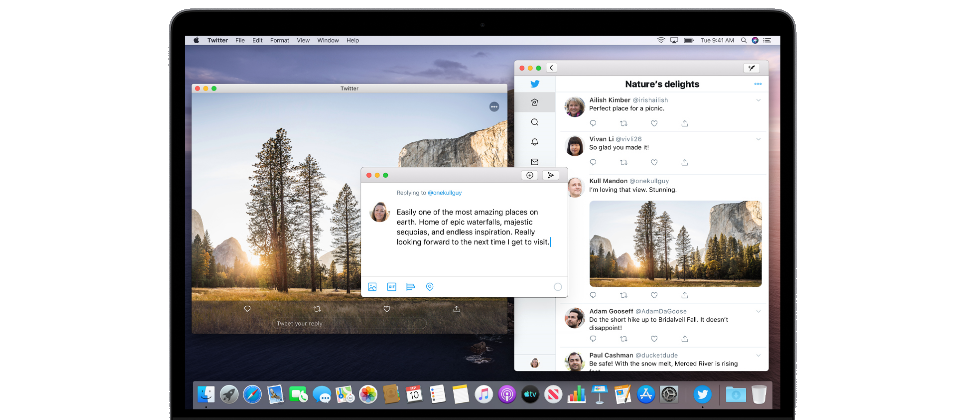Click Ailish Kimber's profile picture
This screenshot has width=960, height=420.
click(574, 107)
